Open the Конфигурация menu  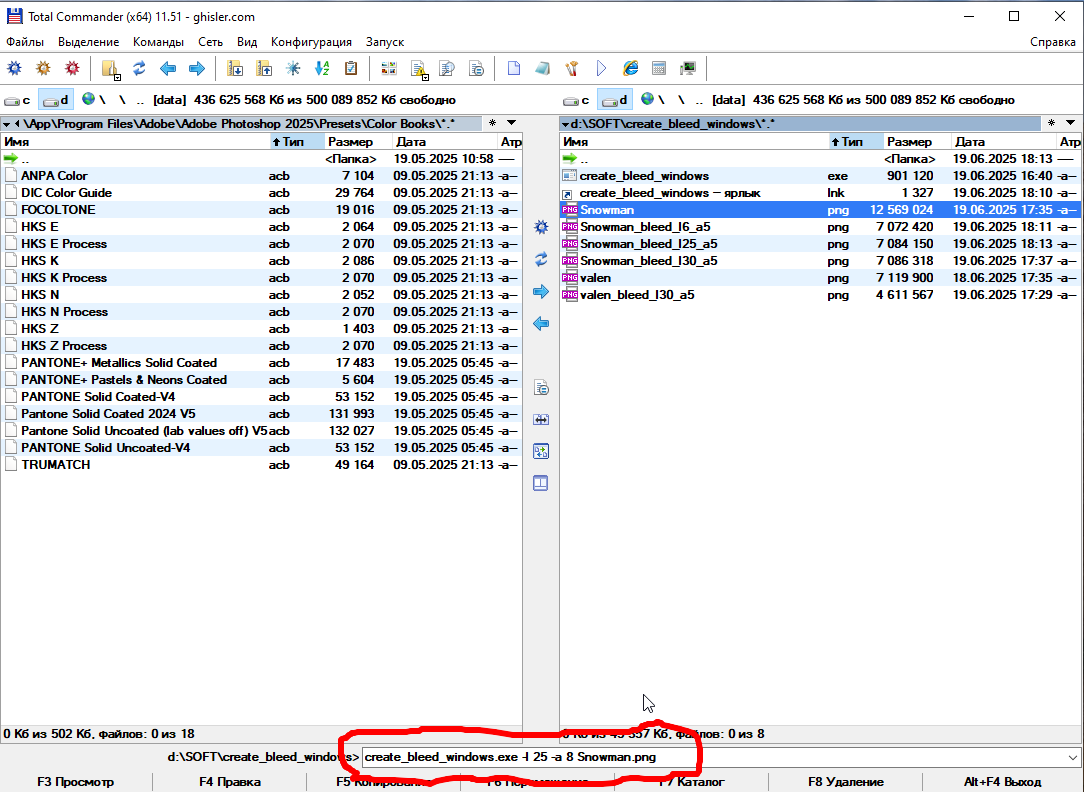pos(311,42)
